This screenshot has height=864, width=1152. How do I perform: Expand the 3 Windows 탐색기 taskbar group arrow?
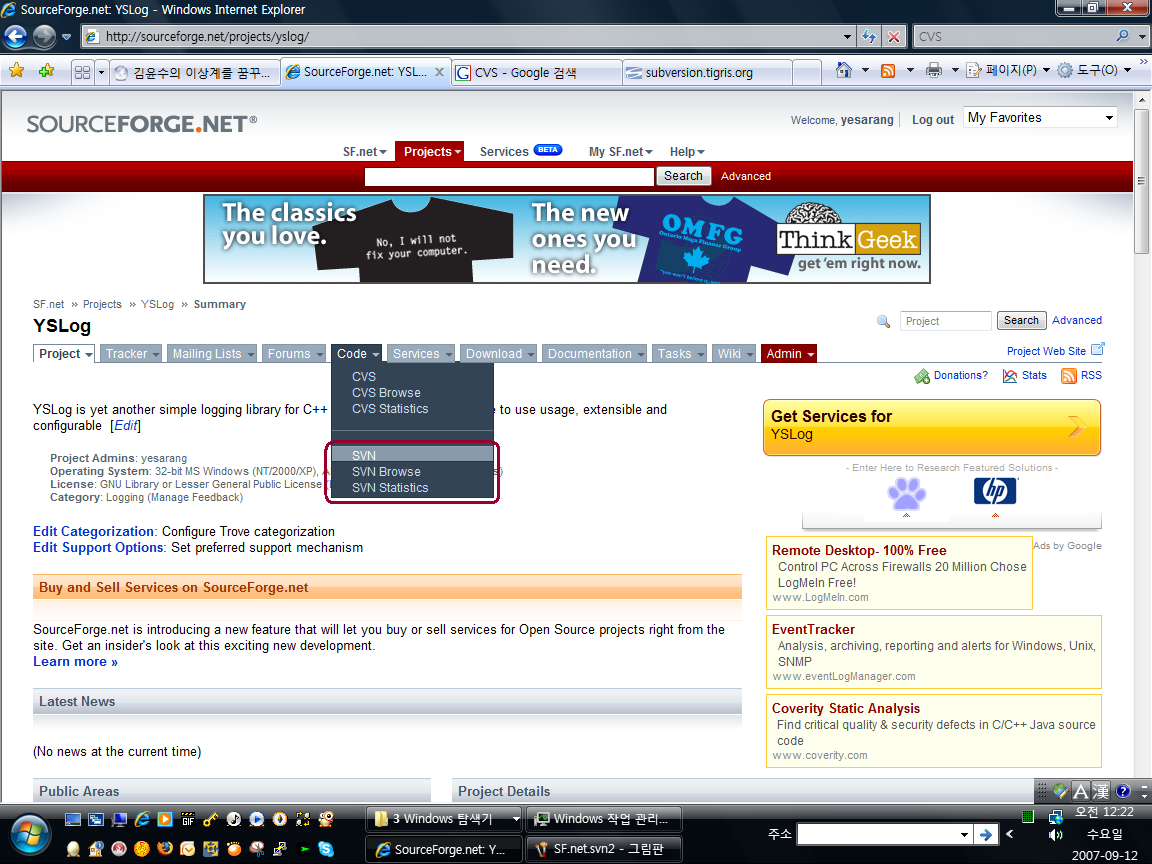coord(516,818)
